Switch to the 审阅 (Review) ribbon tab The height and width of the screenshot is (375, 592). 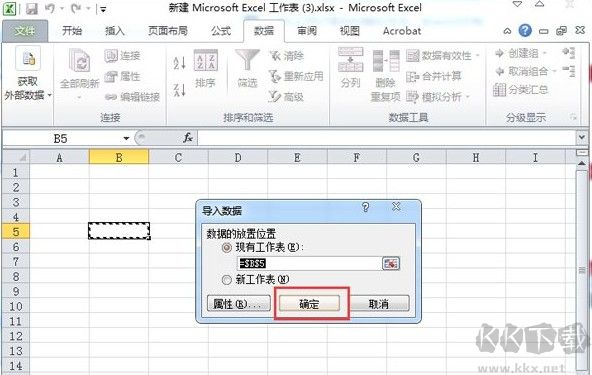click(x=307, y=31)
